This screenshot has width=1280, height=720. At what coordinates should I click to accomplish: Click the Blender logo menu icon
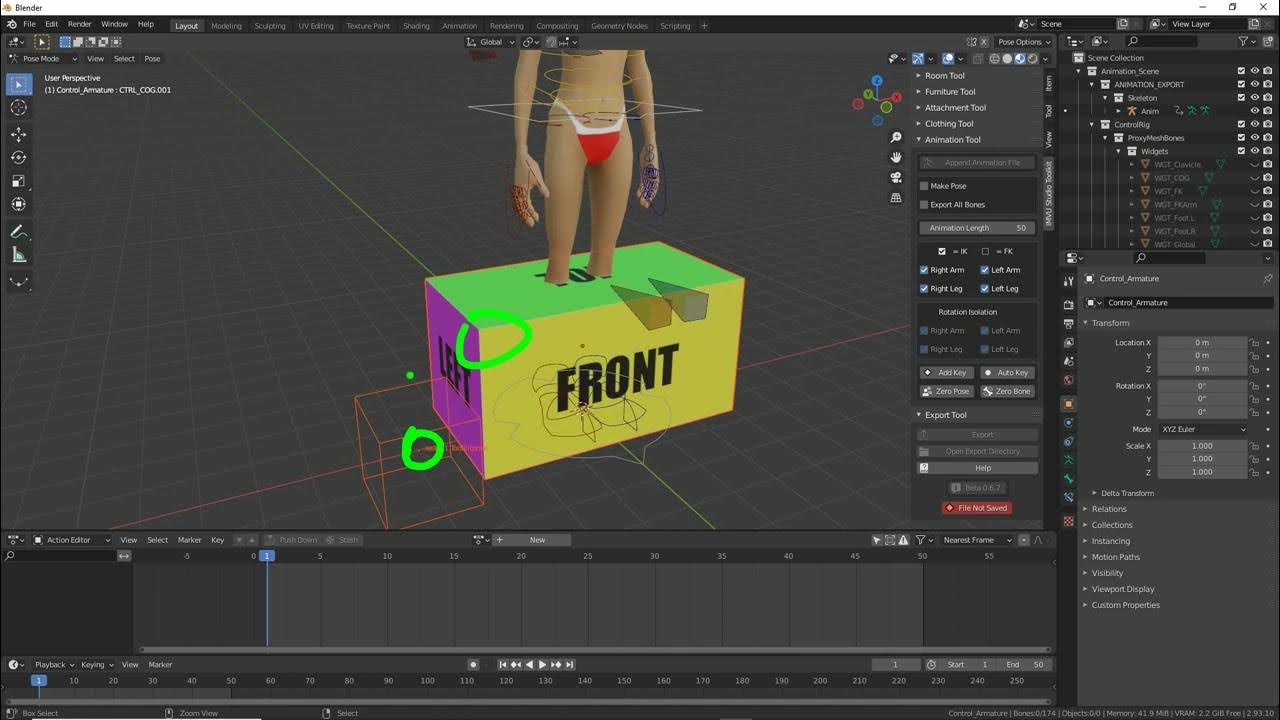click(x=11, y=24)
